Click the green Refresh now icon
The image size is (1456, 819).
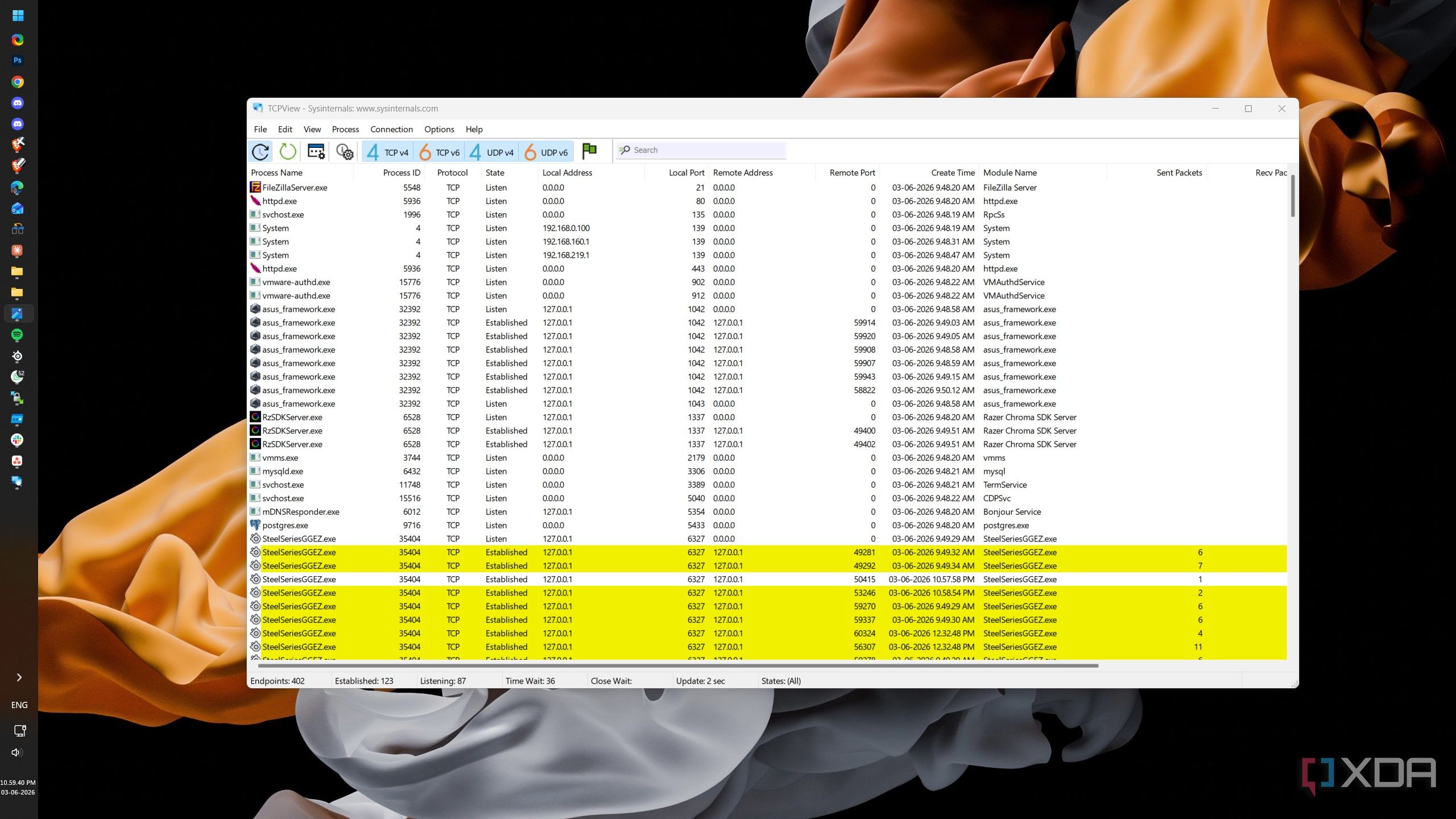(288, 152)
